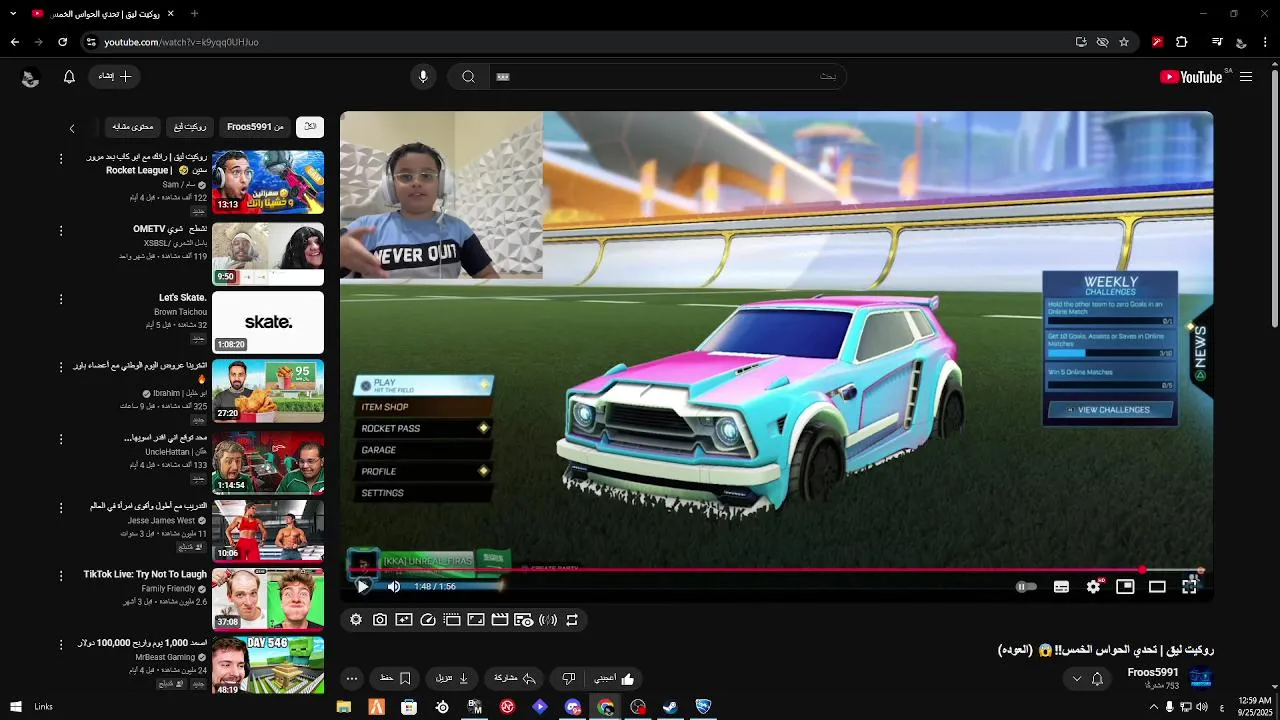
Task: Open notification bell dropdown for Froos5991
Action: [1087, 678]
